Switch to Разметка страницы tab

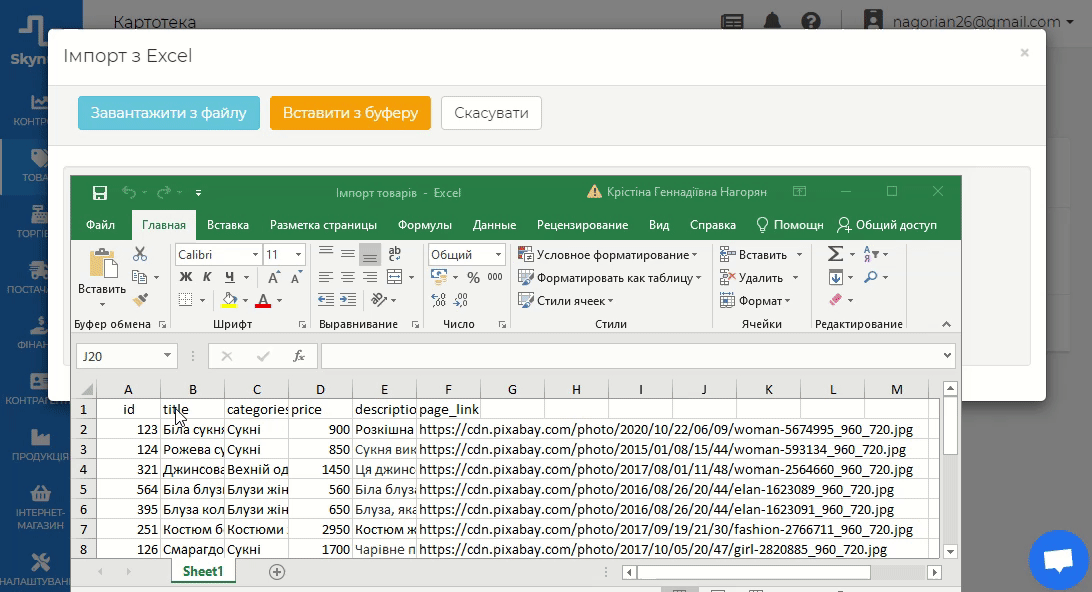coord(323,225)
